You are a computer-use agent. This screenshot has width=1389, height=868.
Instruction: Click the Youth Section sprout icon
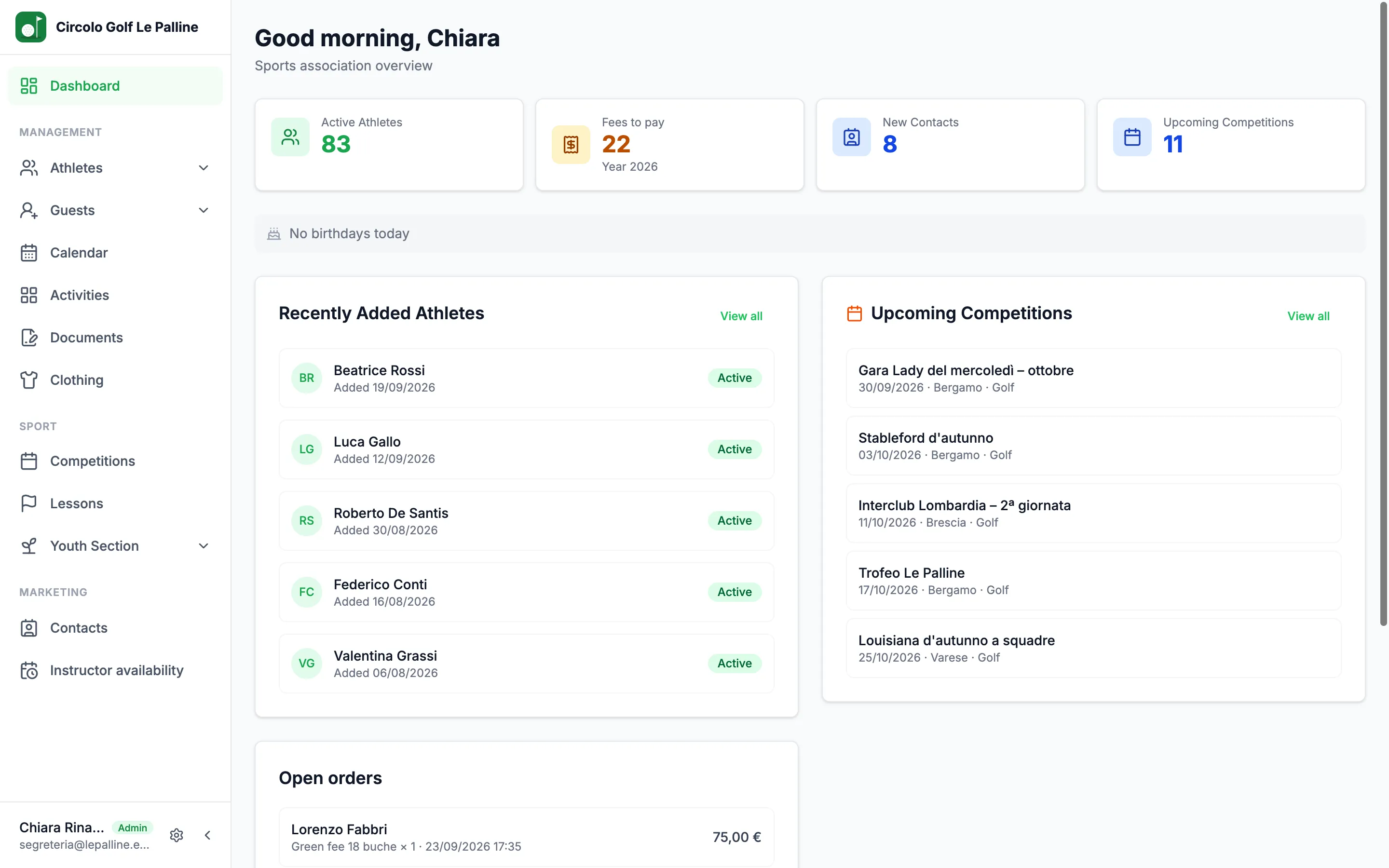click(x=29, y=546)
